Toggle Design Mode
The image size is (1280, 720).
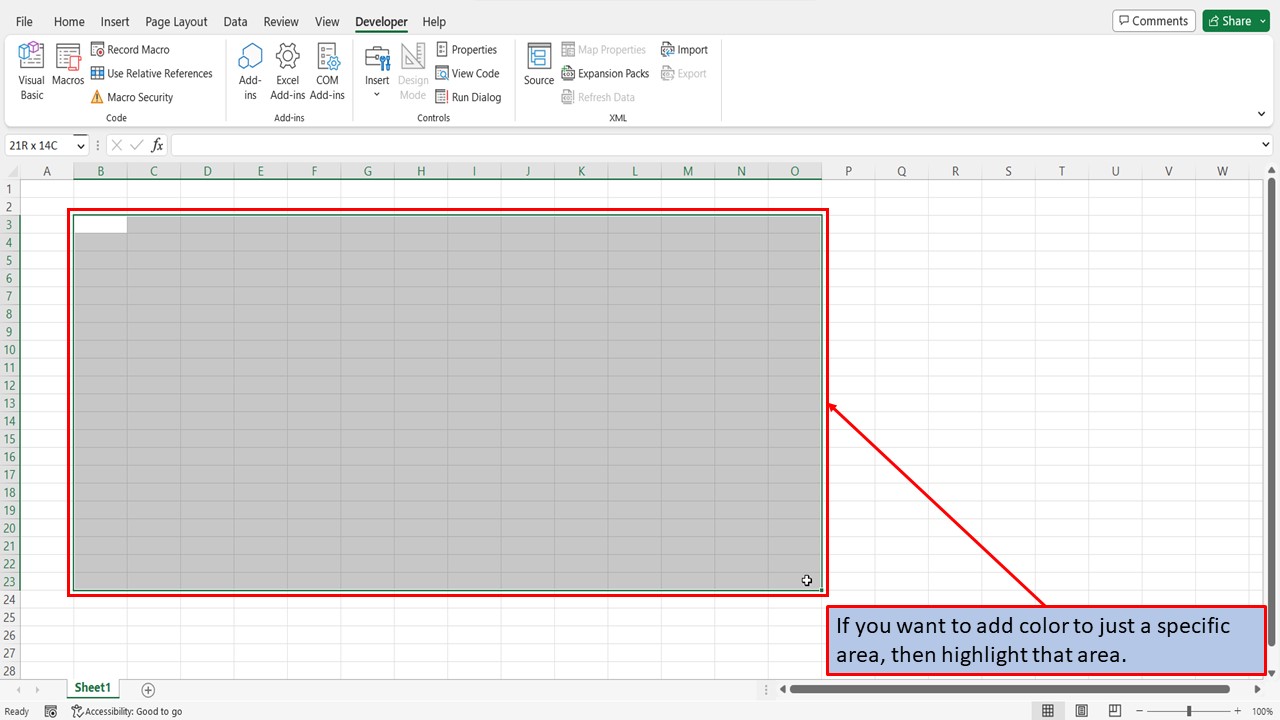tap(412, 68)
